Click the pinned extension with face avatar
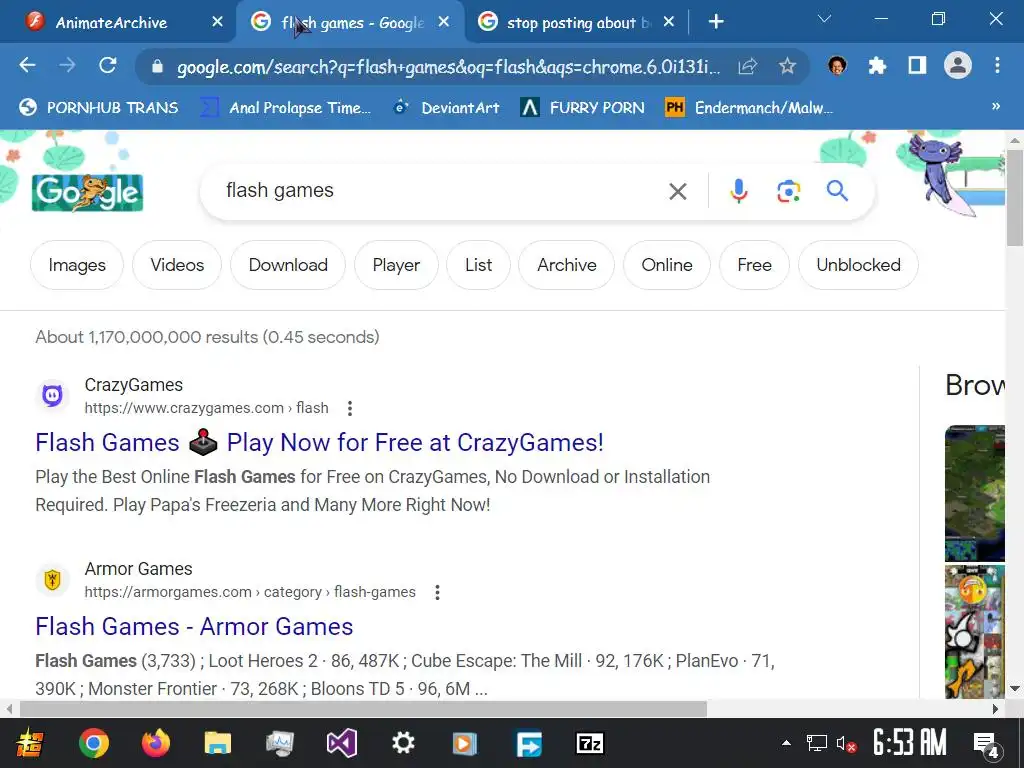The width and height of the screenshot is (1024, 768). 837,65
